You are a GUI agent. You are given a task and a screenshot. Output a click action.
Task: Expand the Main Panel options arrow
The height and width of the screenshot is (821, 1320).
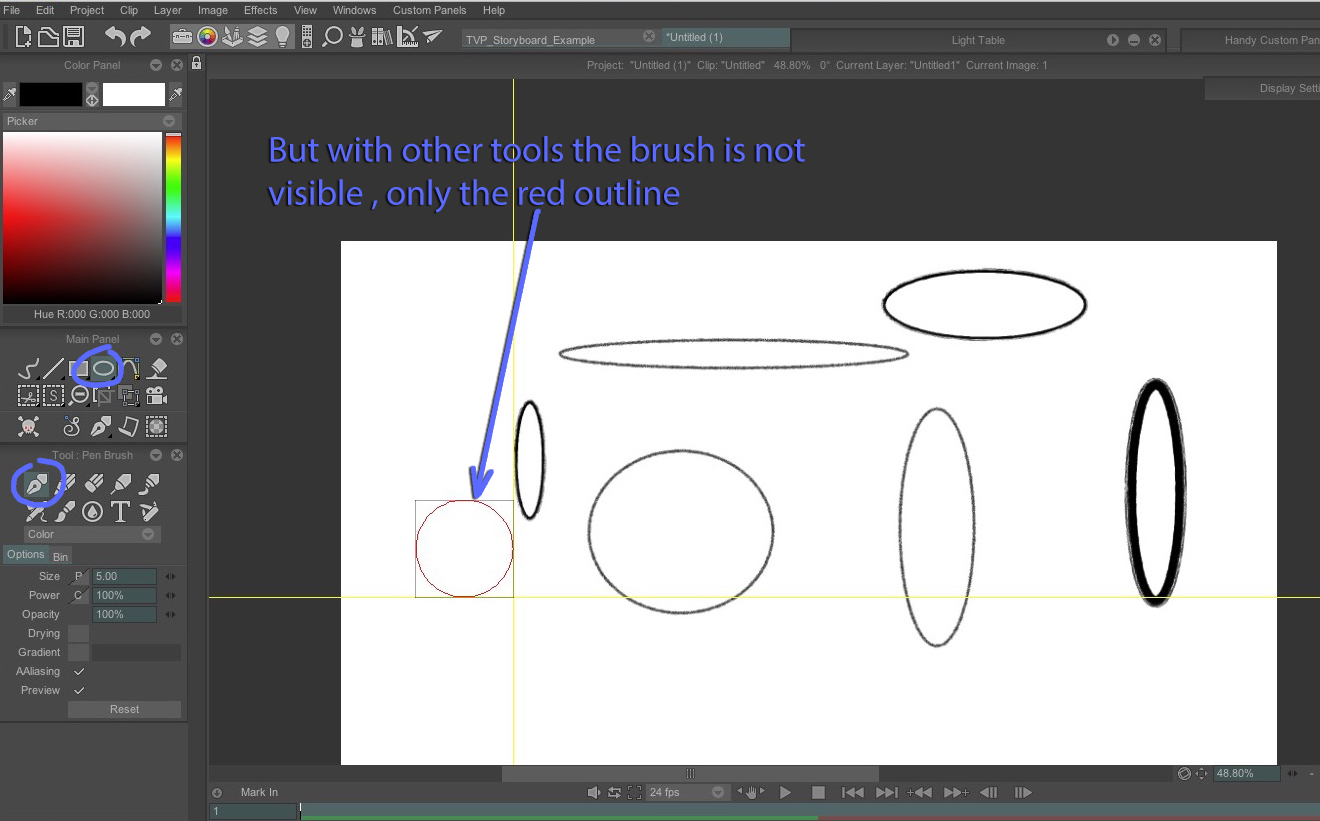(156, 339)
